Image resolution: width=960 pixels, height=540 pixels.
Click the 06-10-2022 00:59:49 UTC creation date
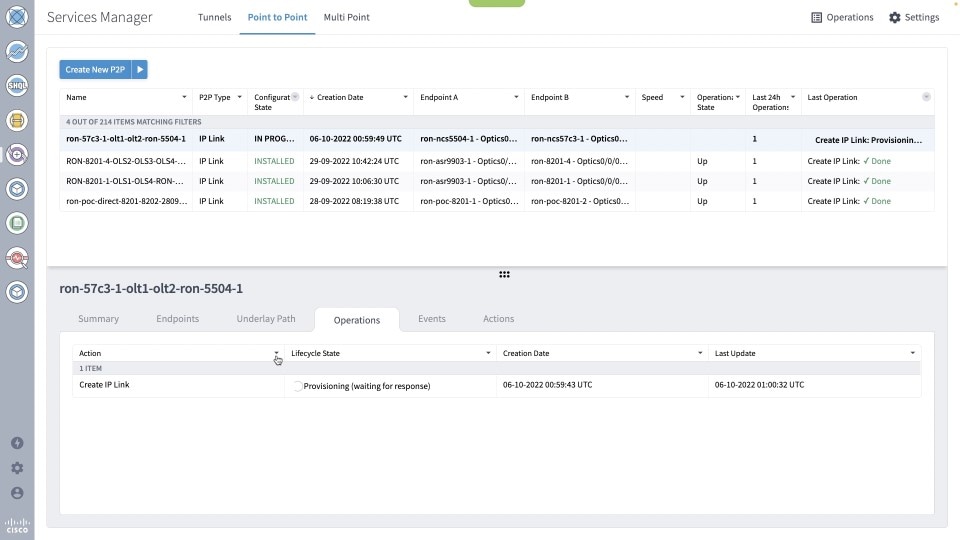(x=356, y=139)
